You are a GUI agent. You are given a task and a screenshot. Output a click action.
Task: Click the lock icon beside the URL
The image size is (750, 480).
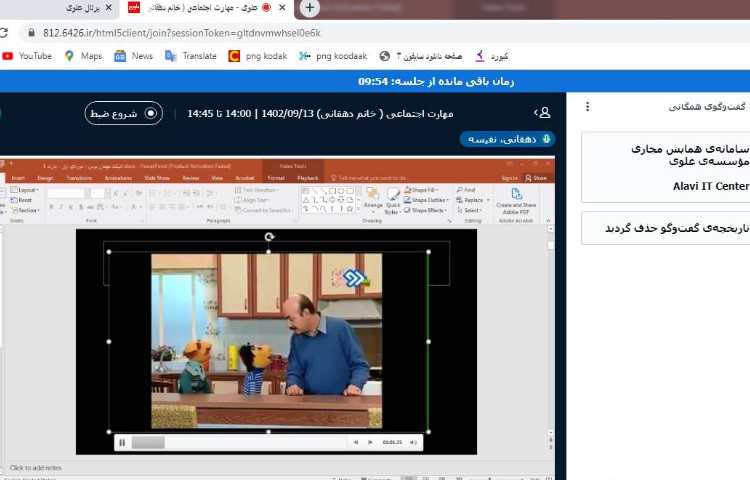32,33
